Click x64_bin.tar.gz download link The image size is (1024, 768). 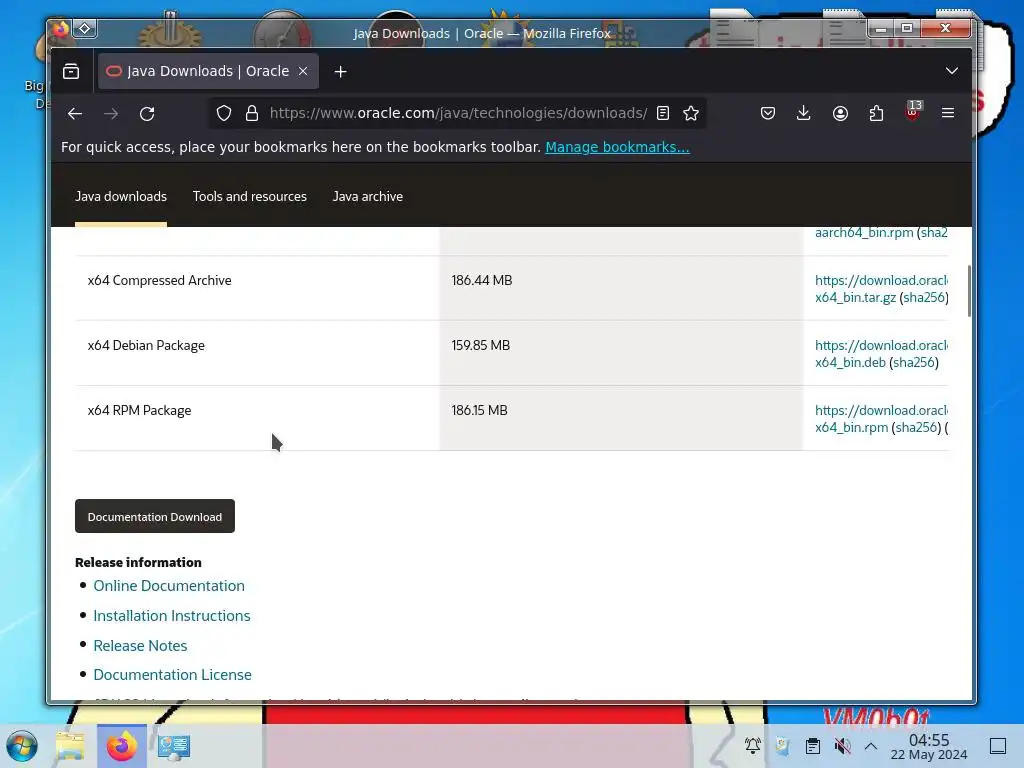tap(881, 289)
